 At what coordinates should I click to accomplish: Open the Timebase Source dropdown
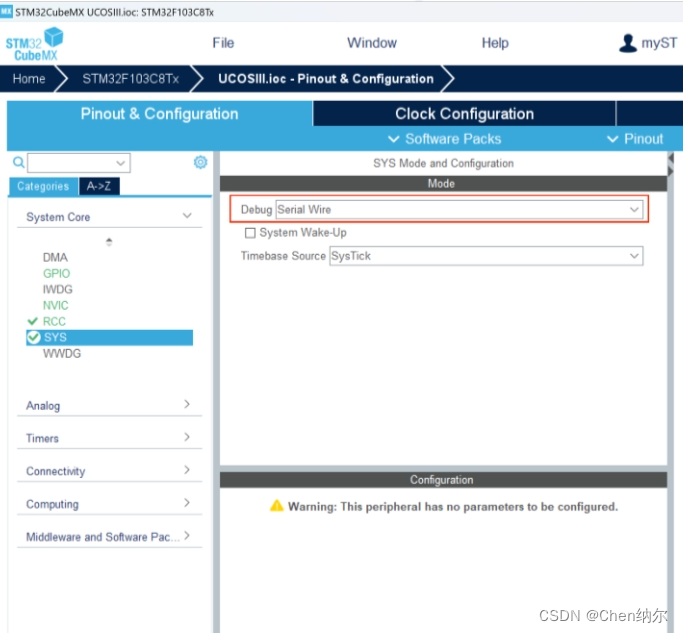tap(486, 256)
